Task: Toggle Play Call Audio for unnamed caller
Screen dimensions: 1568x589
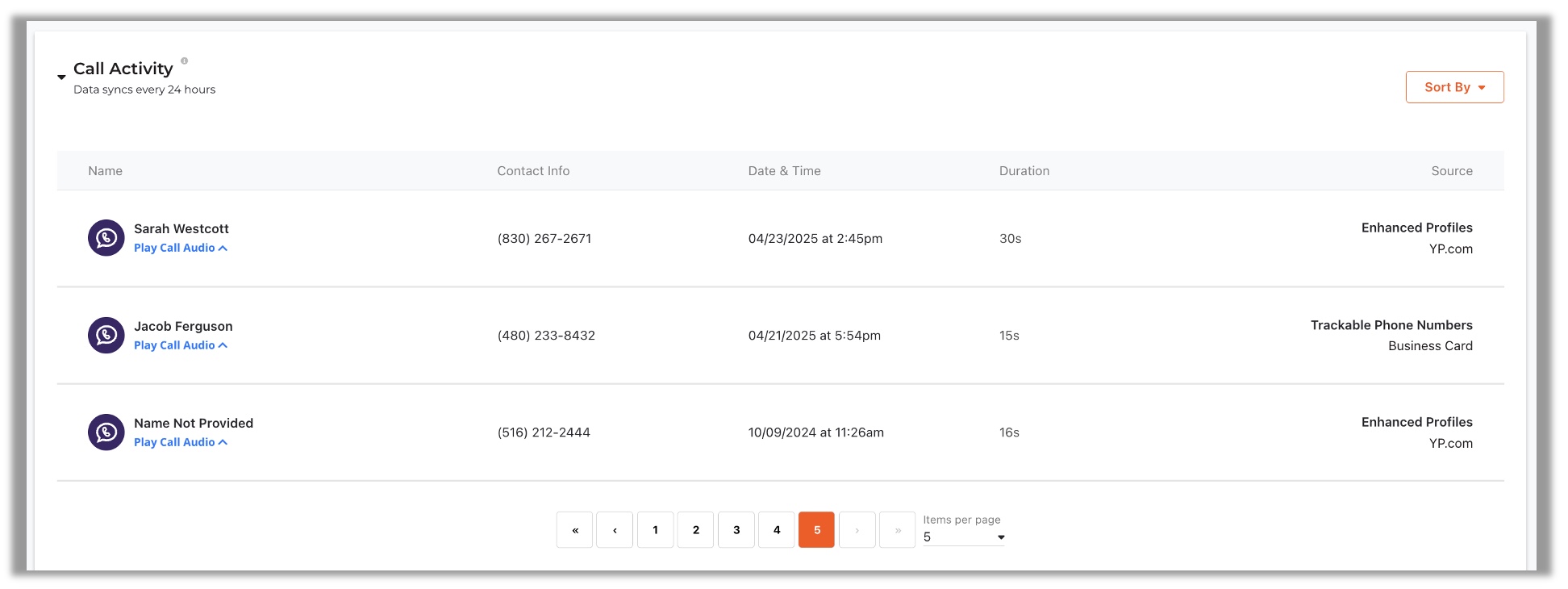Action: [180, 442]
